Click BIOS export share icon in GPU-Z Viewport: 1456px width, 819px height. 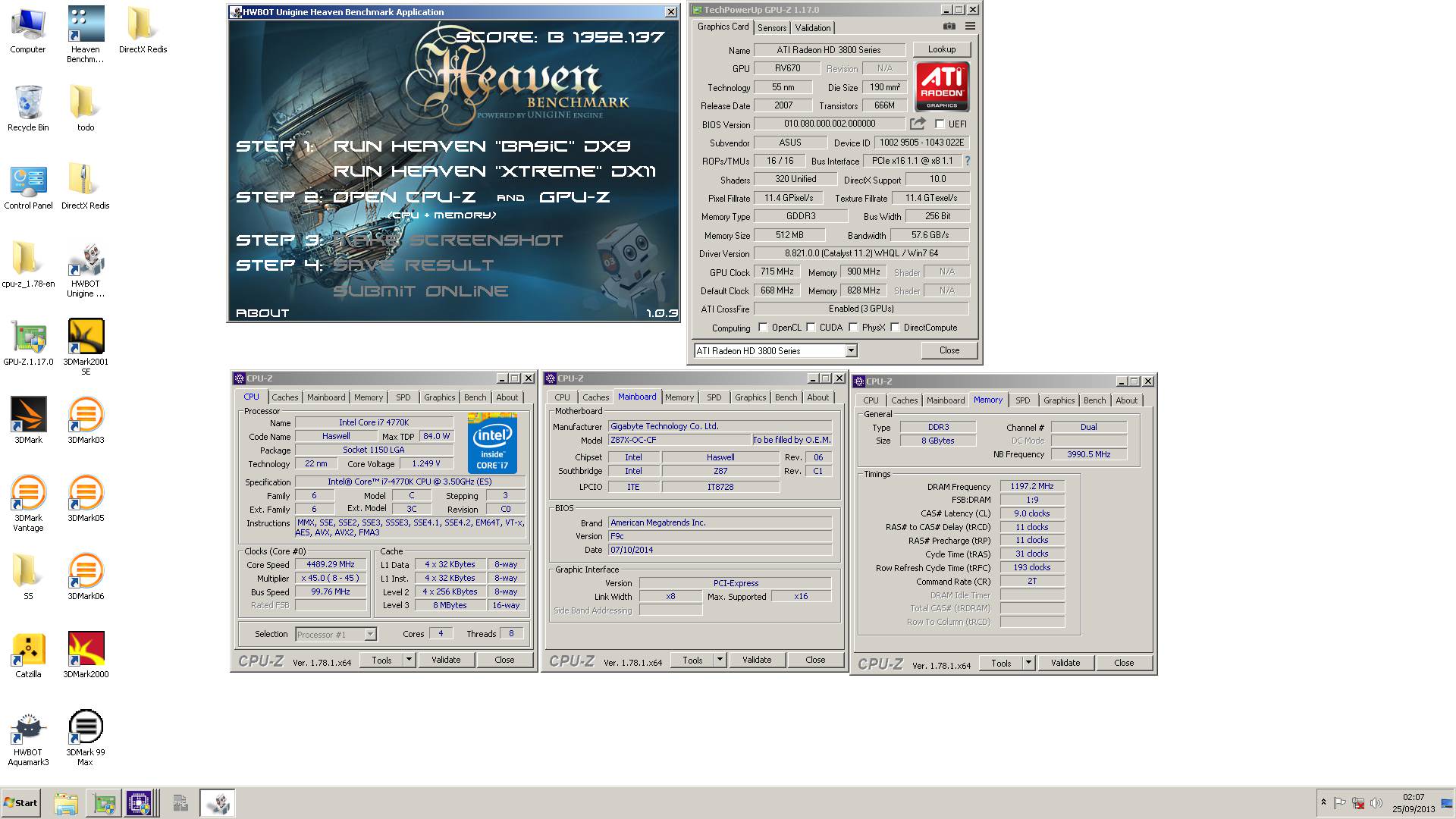pos(918,124)
